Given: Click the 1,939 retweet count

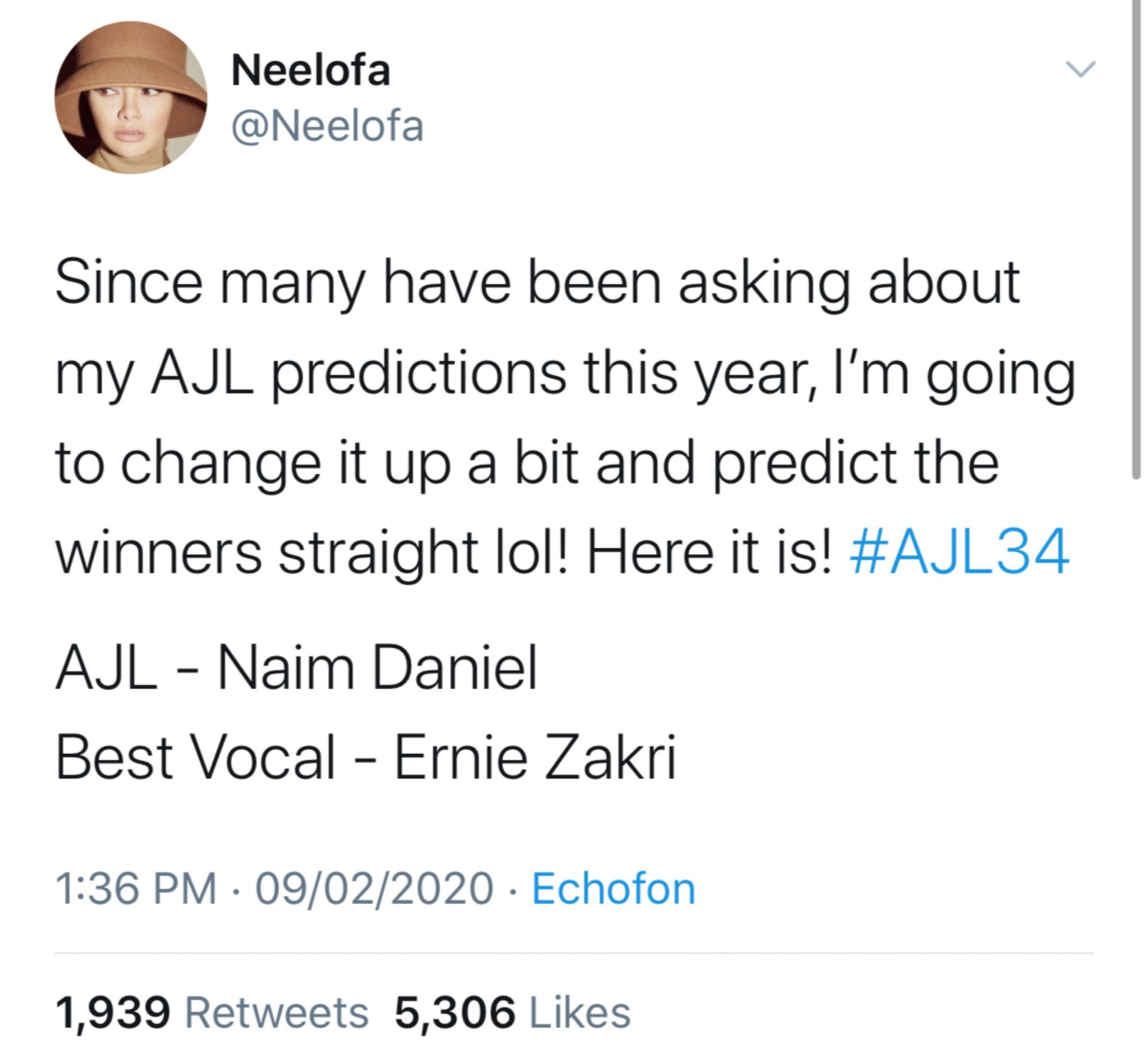Looking at the screenshot, I should click(113, 1013).
